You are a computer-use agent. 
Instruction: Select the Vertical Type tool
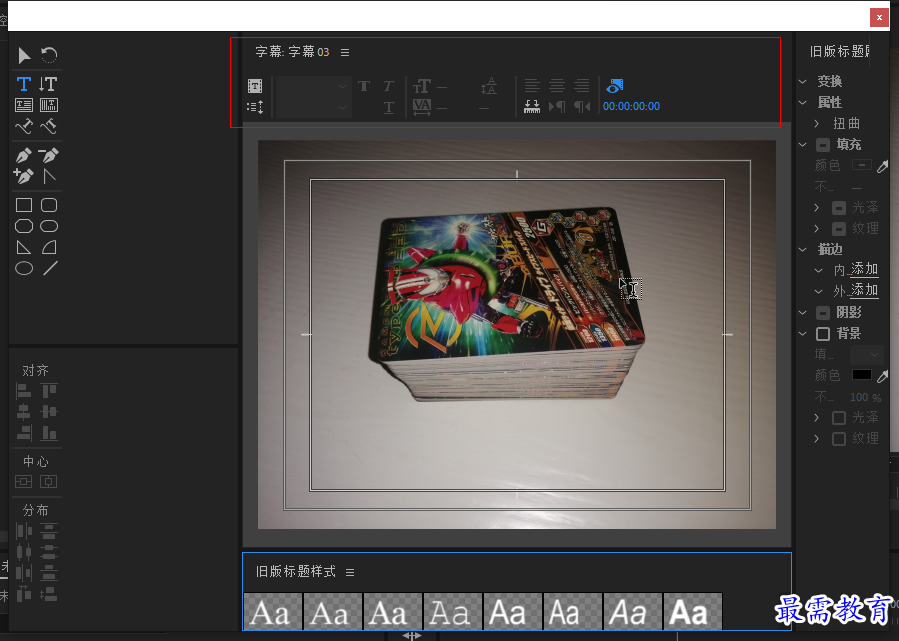point(48,84)
